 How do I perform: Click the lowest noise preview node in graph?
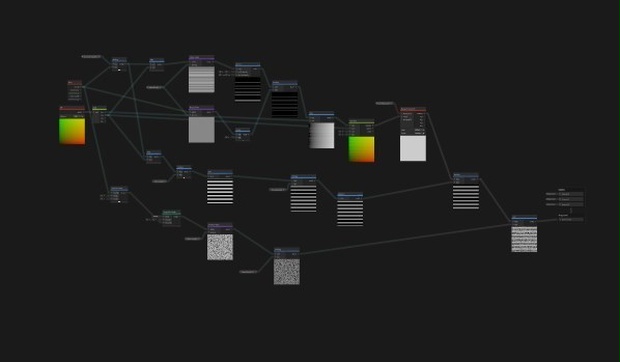pyautogui.click(x=287, y=272)
